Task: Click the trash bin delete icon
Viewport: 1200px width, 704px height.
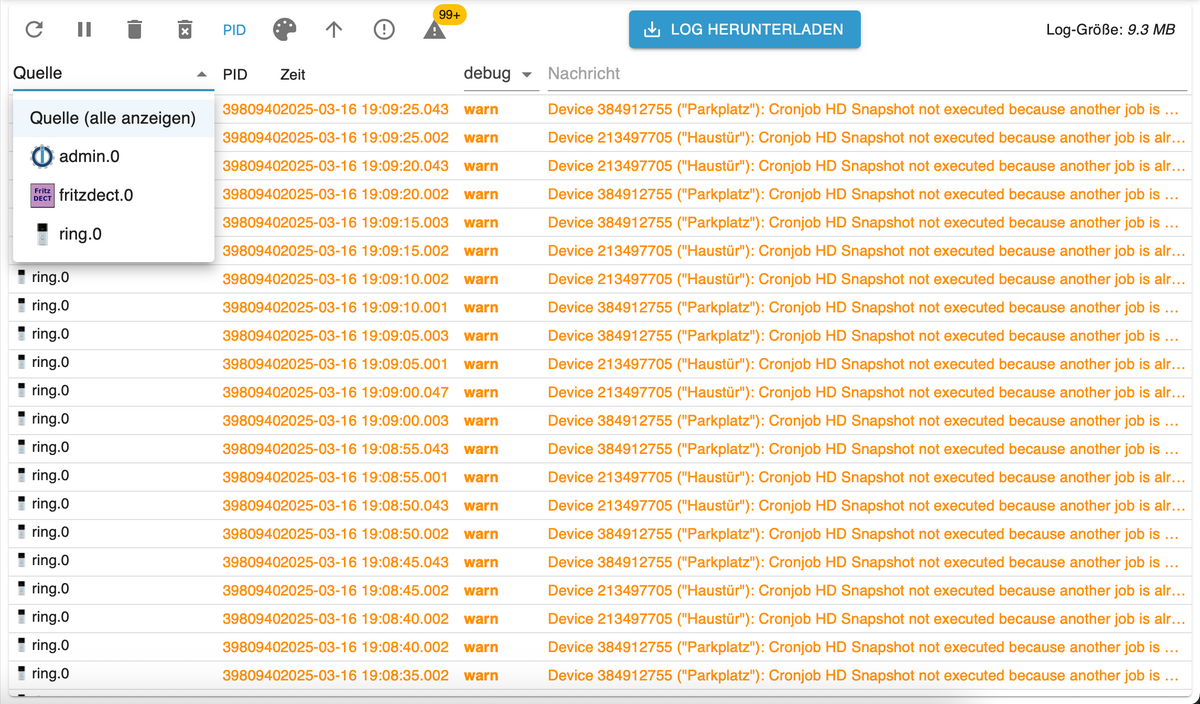Action: pyautogui.click(x=134, y=30)
